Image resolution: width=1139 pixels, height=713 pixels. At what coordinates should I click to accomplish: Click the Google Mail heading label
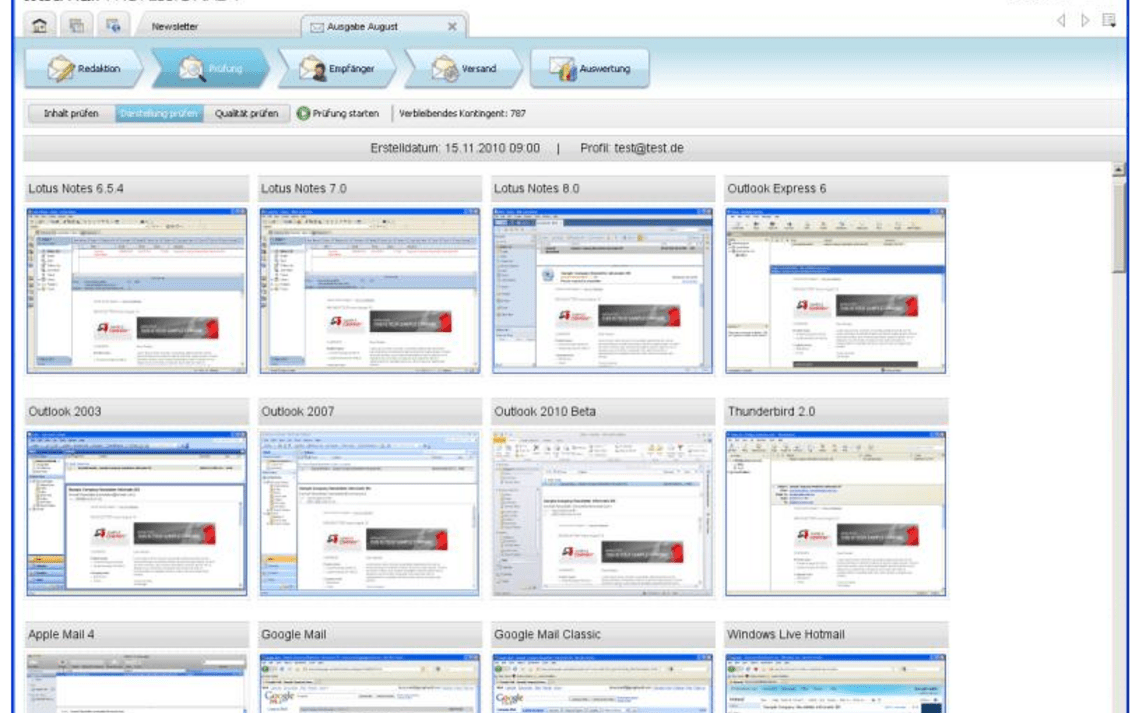click(x=293, y=635)
